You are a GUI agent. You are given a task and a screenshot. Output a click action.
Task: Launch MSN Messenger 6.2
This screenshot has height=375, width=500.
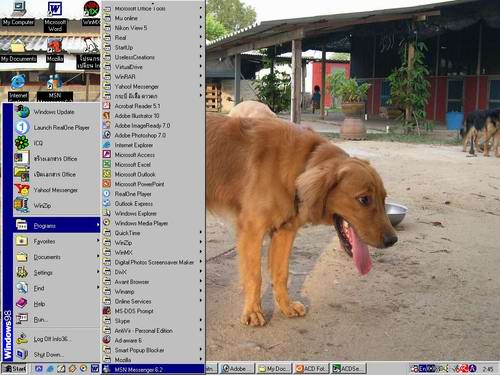click(153, 369)
